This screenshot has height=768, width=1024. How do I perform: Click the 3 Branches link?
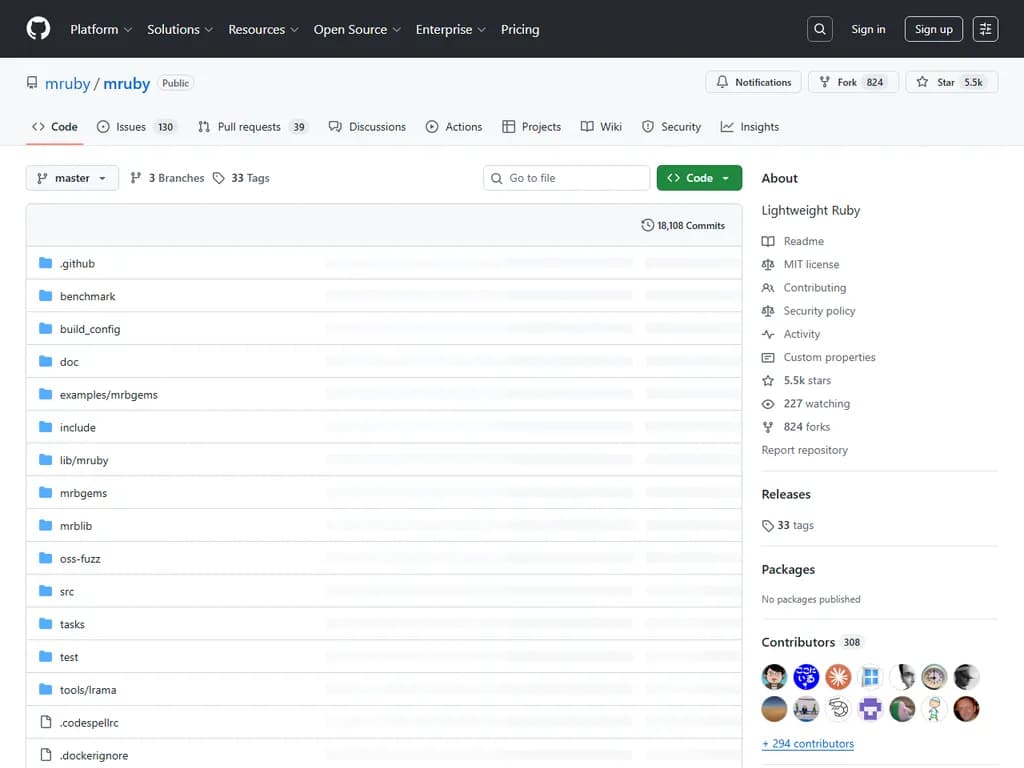167,178
